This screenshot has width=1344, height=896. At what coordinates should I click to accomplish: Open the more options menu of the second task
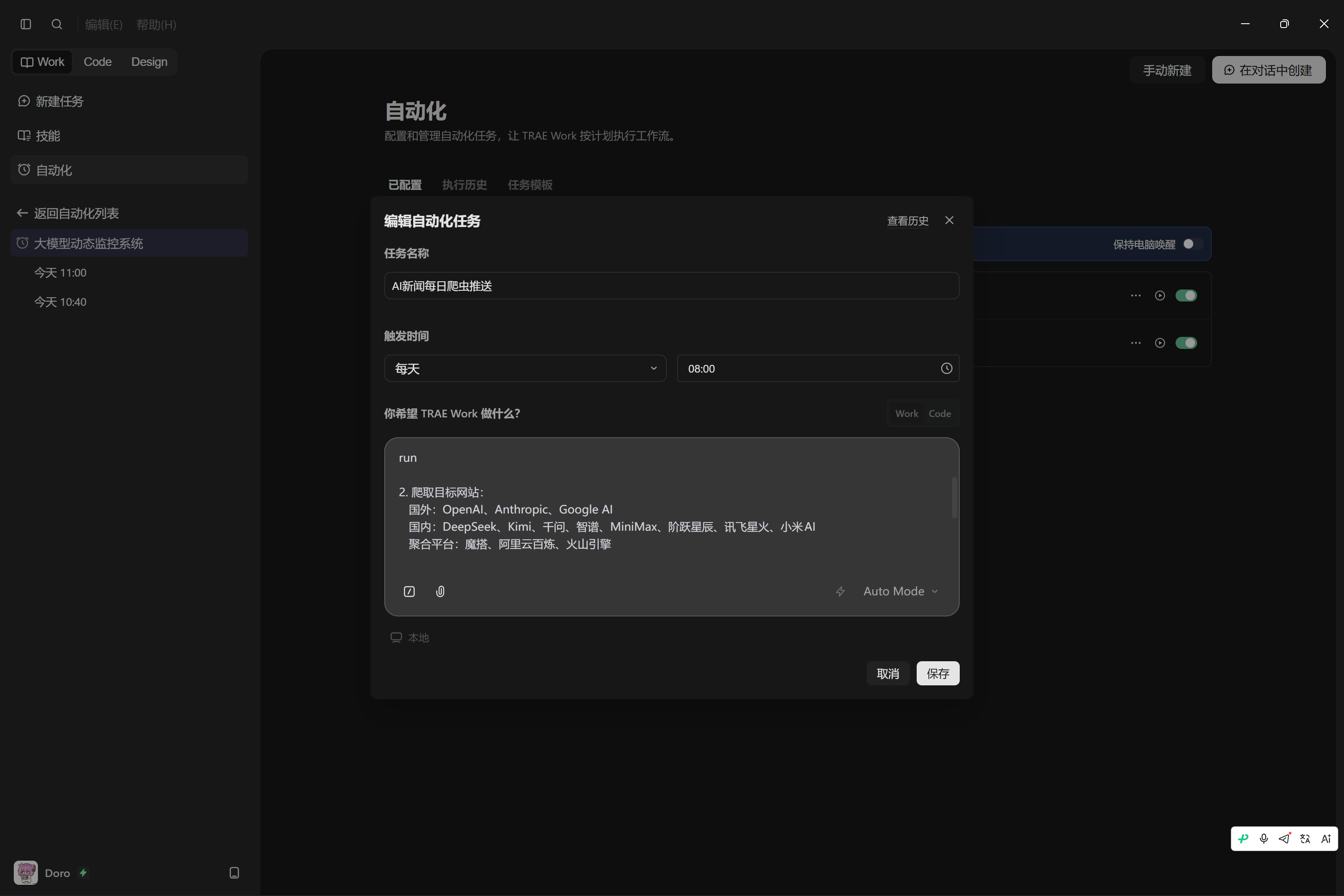click(x=1136, y=343)
